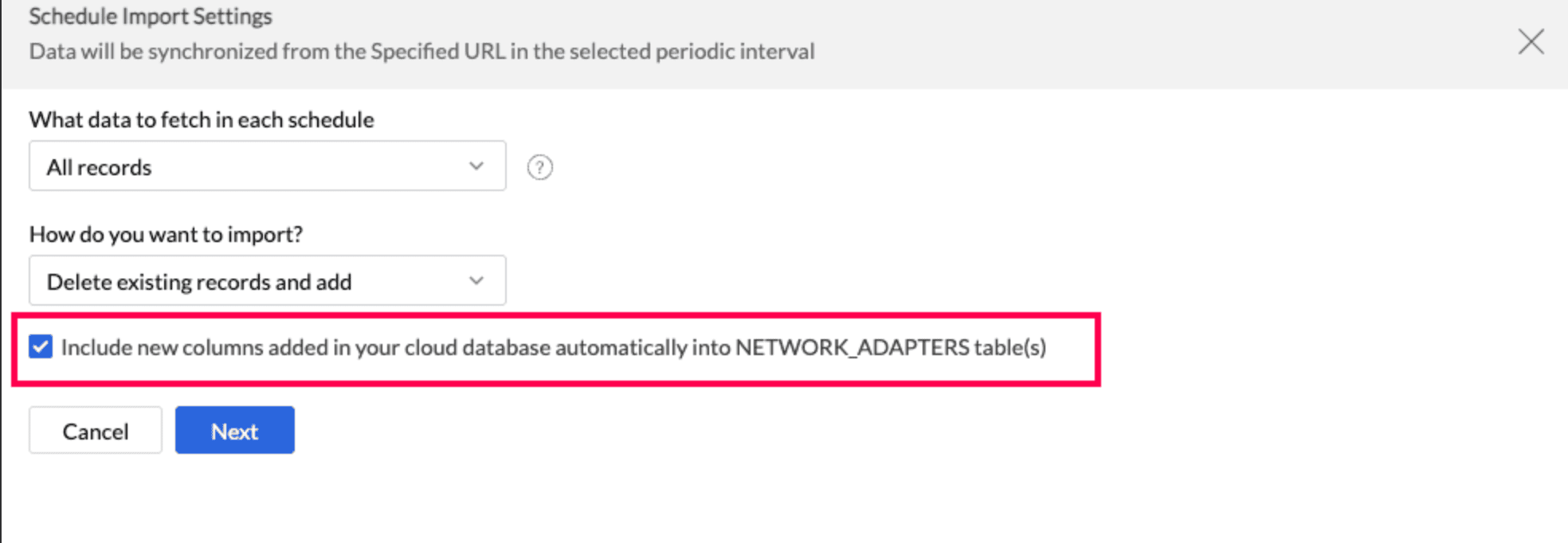The width and height of the screenshot is (1568, 543).
Task: Click the How do you want to import label
Action: [x=166, y=234]
